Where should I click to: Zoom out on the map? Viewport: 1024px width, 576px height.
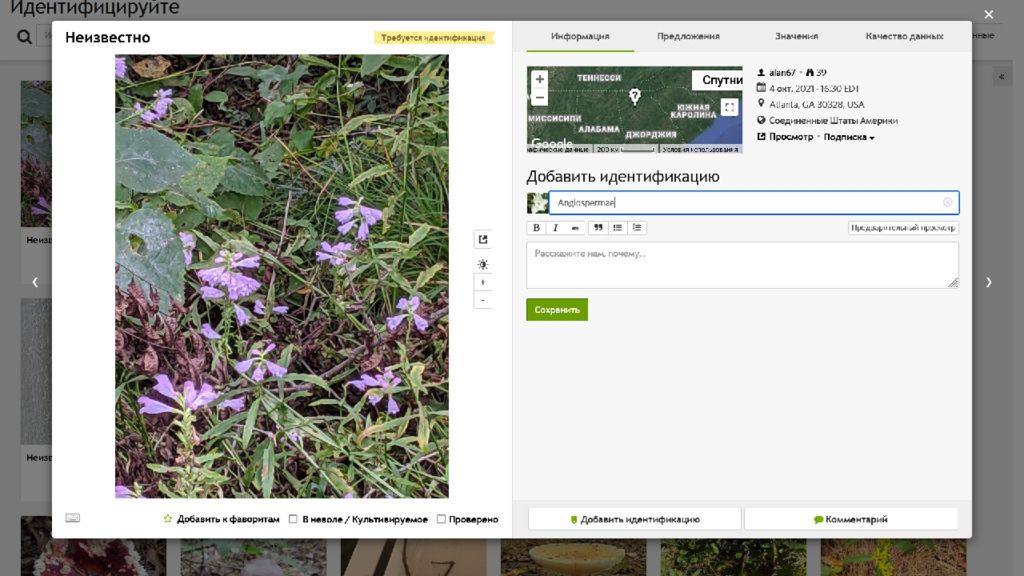point(539,97)
